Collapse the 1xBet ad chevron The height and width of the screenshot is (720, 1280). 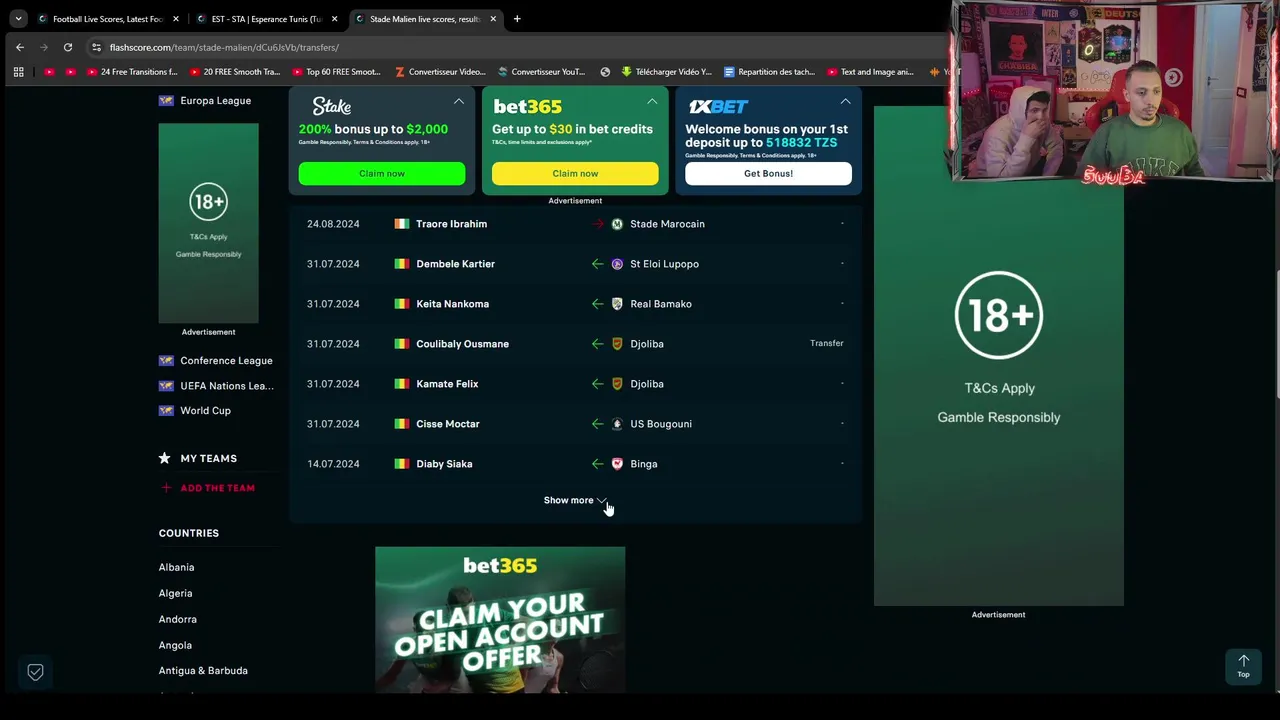click(x=845, y=101)
